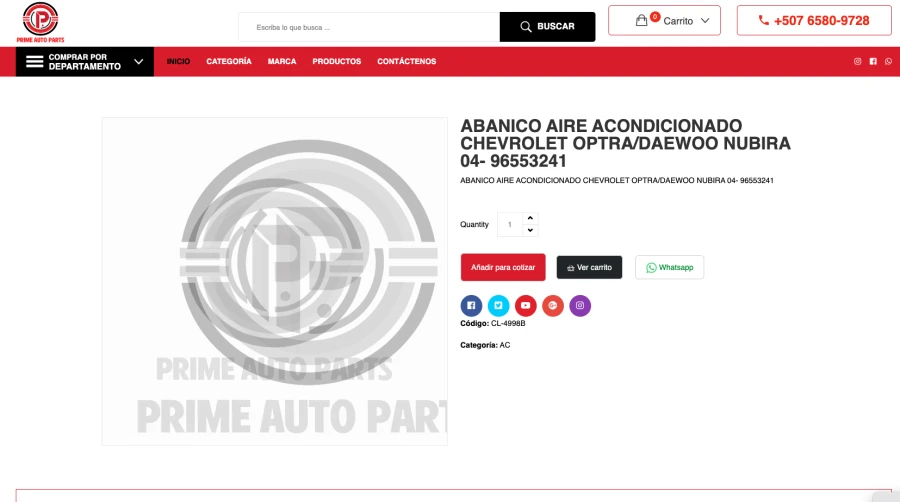Click the magnifier icon in BUSCAR button

point(525,27)
